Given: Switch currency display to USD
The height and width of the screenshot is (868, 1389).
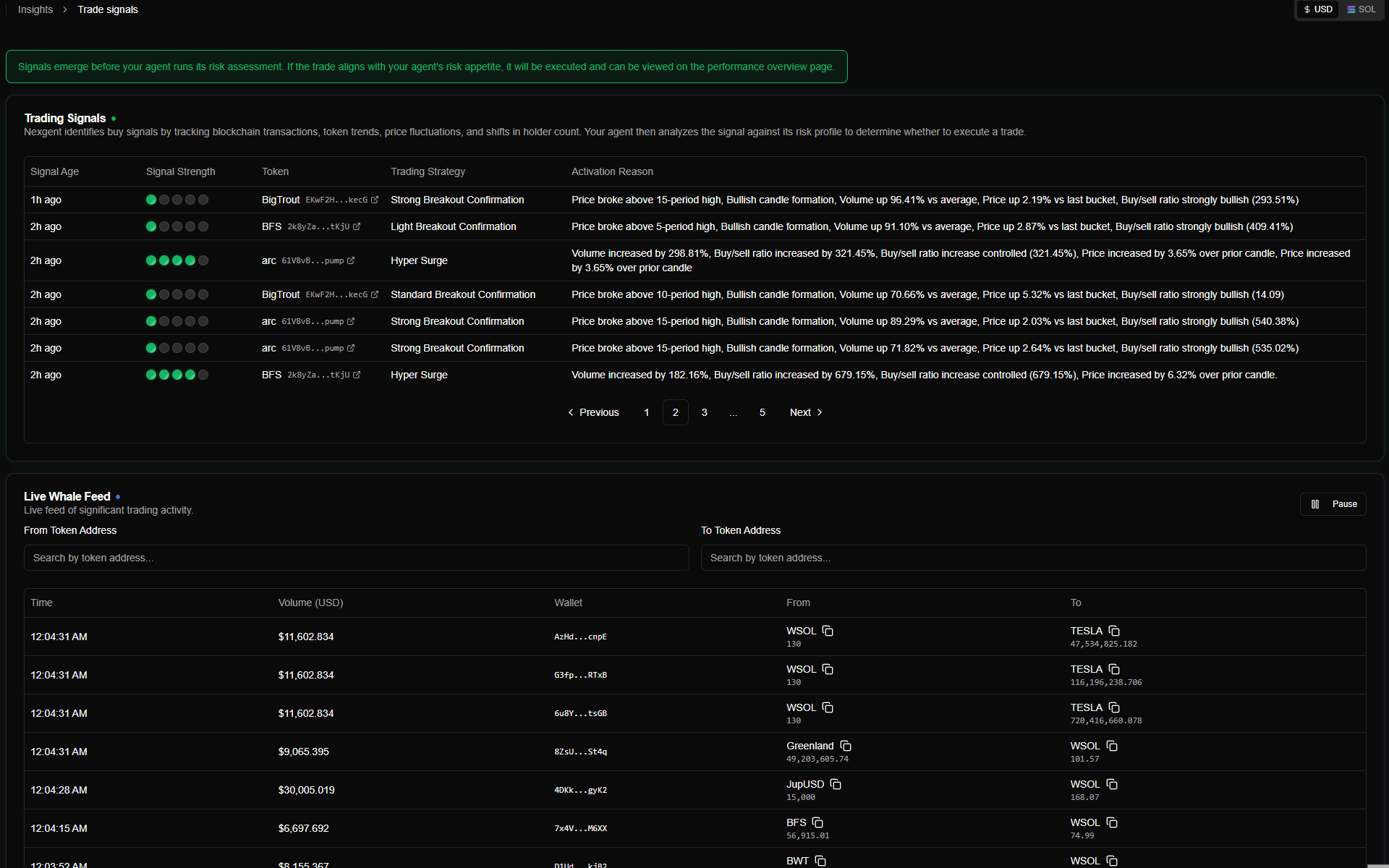Looking at the screenshot, I should tap(1318, 9).
